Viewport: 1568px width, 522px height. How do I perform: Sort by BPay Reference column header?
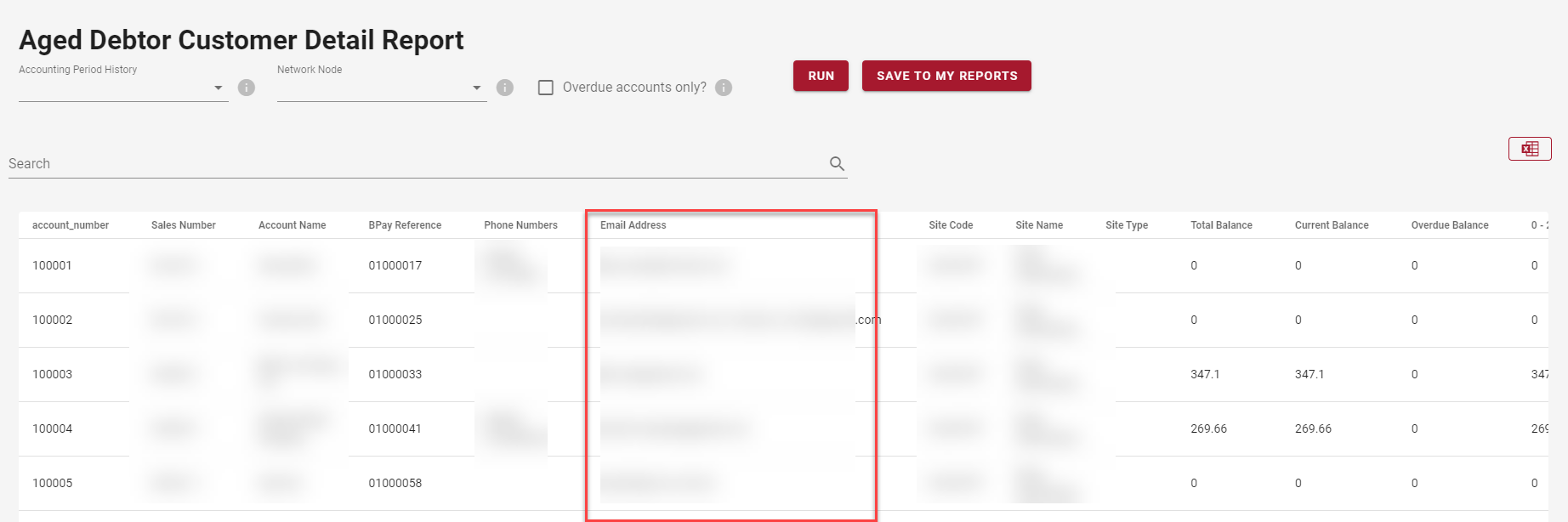(x=405, y=225)
